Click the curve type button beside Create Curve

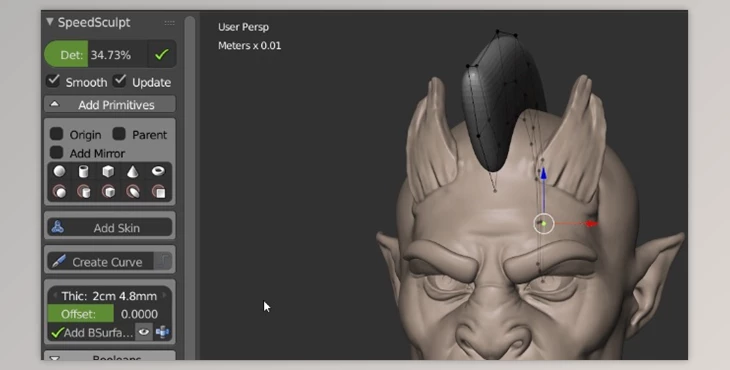(163, 262)
